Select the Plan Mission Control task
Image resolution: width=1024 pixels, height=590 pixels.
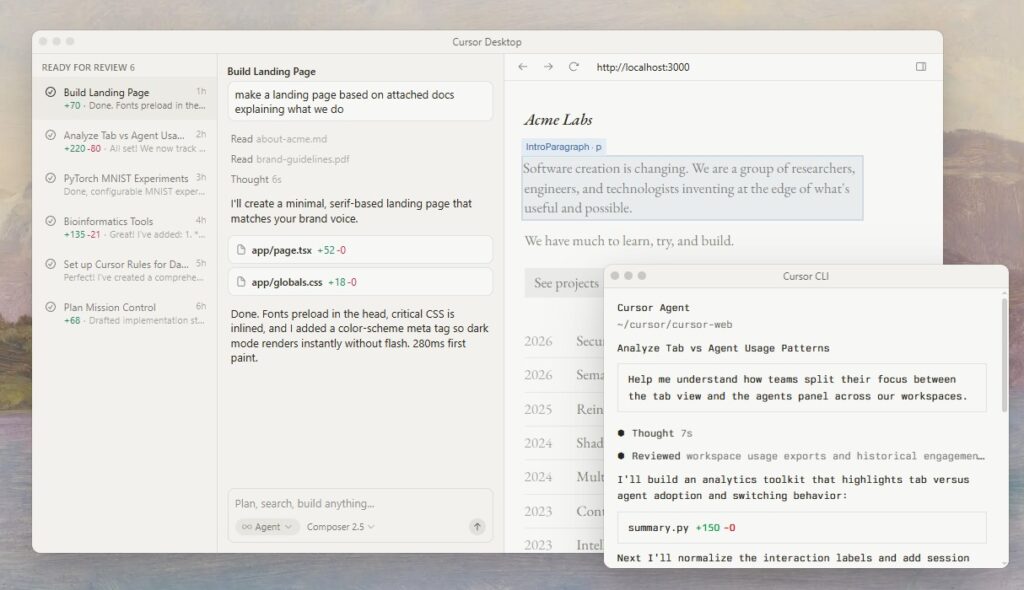(125, 314)
